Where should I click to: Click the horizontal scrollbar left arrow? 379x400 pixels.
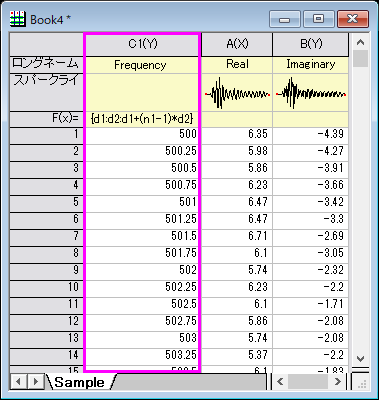point(280,382)
